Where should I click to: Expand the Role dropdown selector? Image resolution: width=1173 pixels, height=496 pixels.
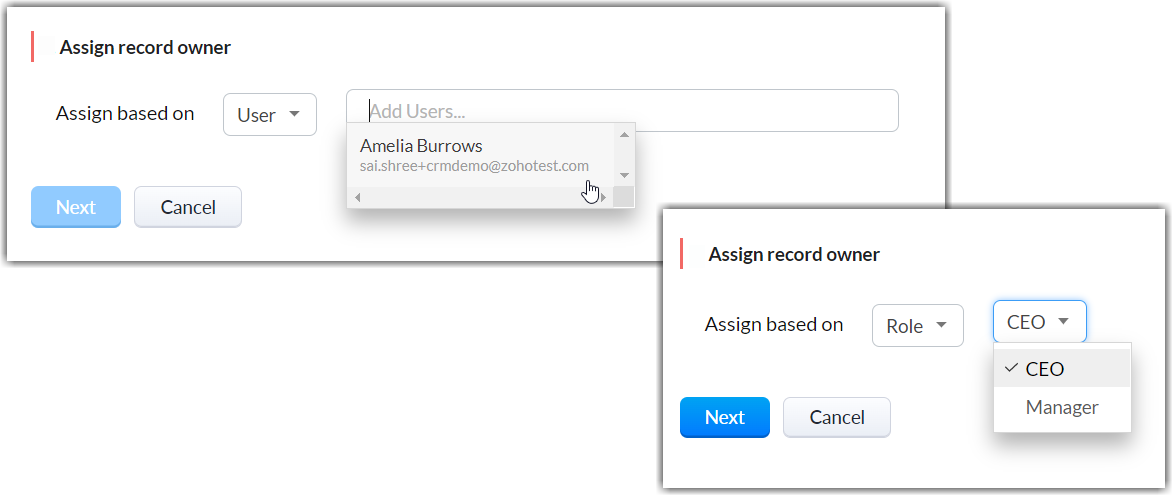pyautogui.click(x=917, y=326)
